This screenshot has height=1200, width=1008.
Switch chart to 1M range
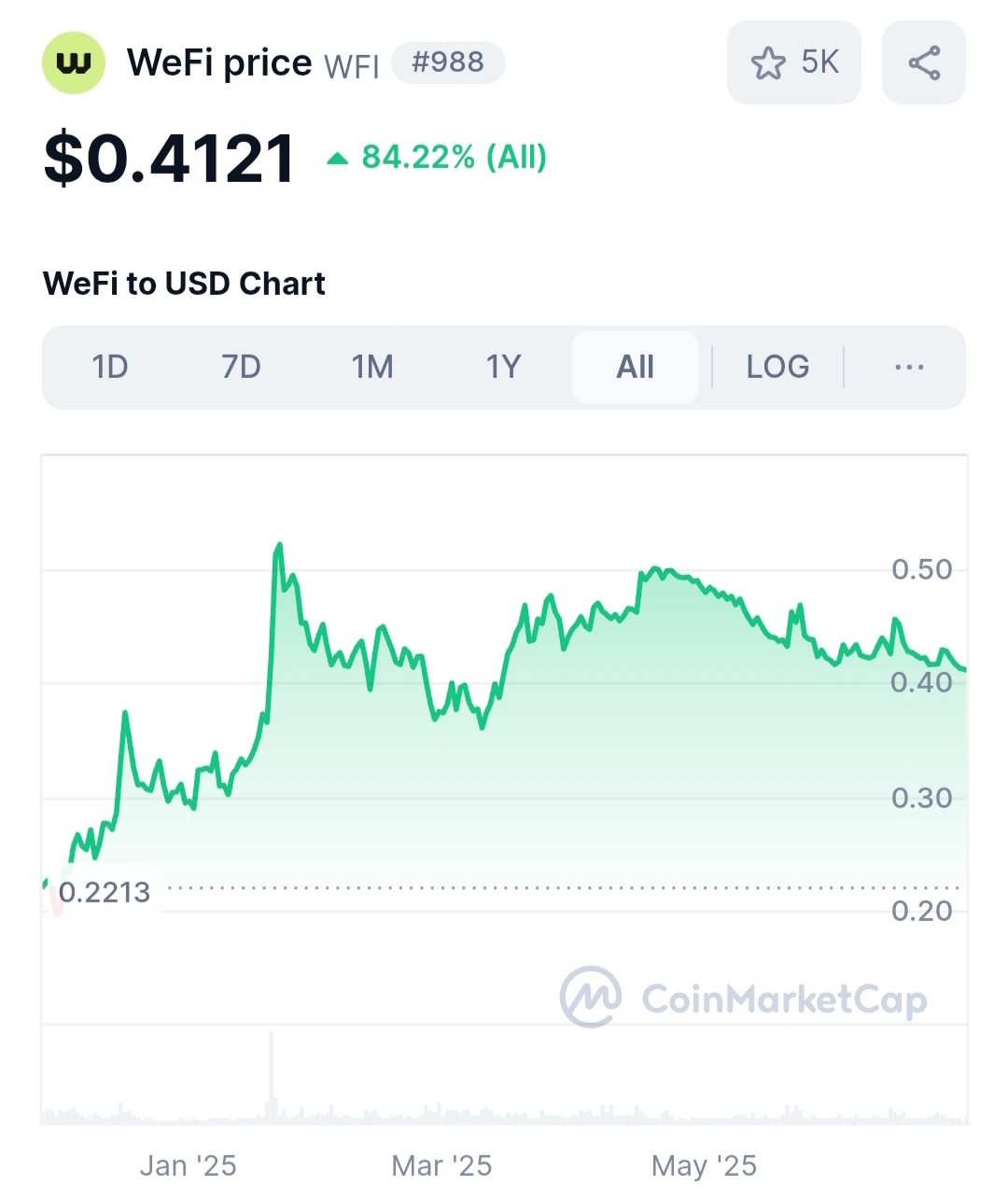pyautogui.click(x=372, y=367)
